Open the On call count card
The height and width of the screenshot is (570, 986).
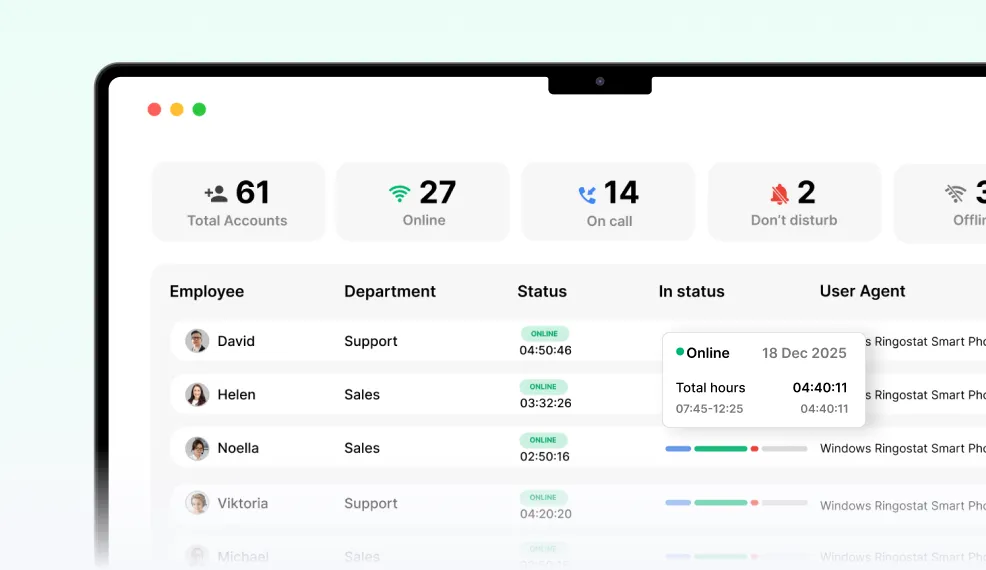[608, 202]
